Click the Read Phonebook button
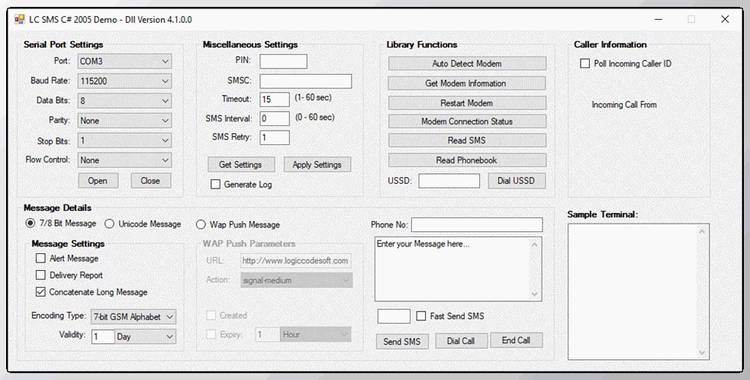The width and height of the screenshot is (750, 380). (467, 160)
